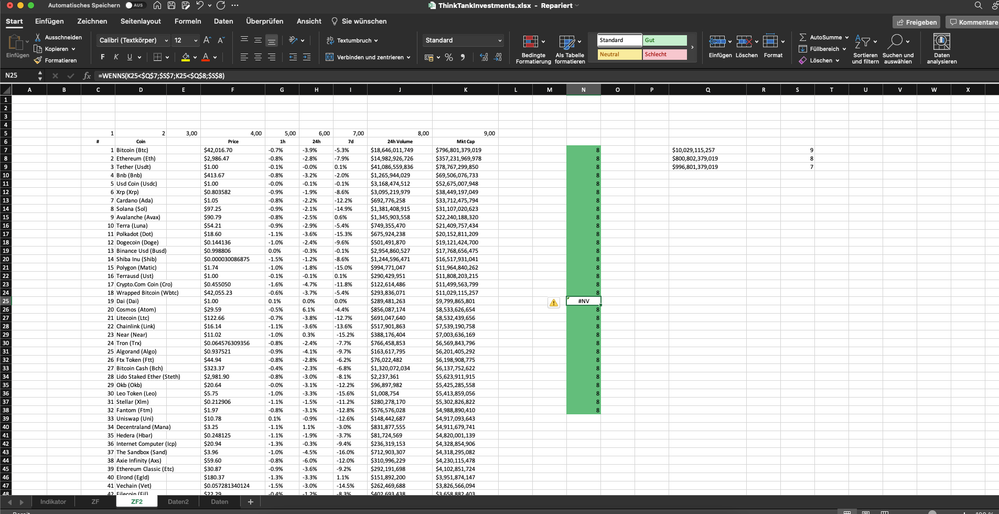Toggle bold F formatting
The width and height of the screenshot is (999, 514).
103,57
